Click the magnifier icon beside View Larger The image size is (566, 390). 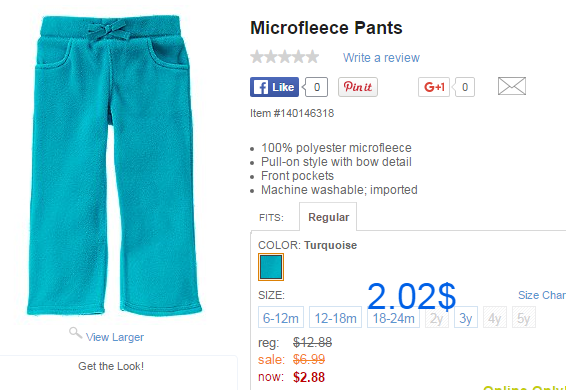pyautogui.click(x=75, y=333)
